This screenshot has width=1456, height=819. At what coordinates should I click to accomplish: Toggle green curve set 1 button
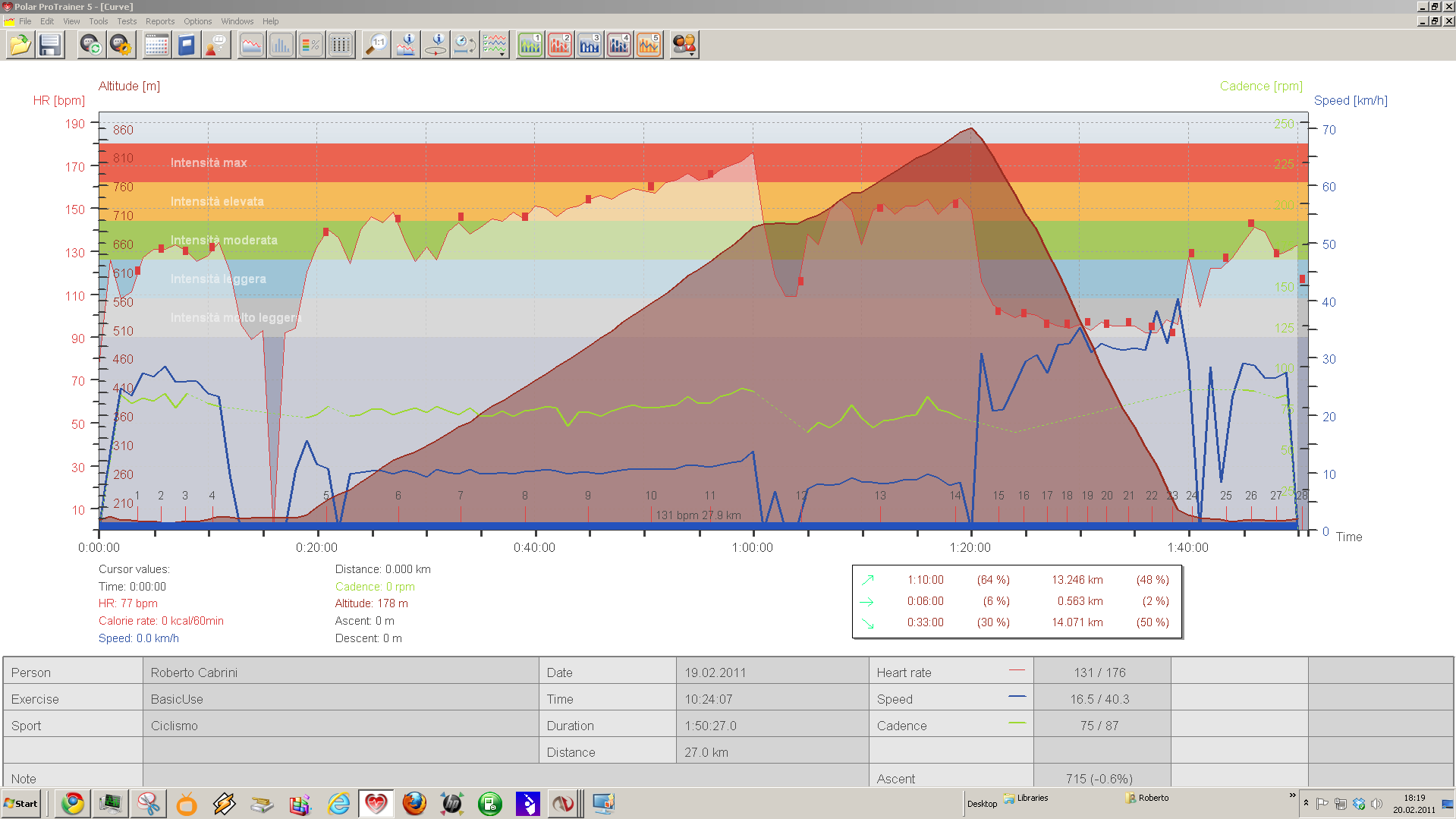click(x=530, y=46)
